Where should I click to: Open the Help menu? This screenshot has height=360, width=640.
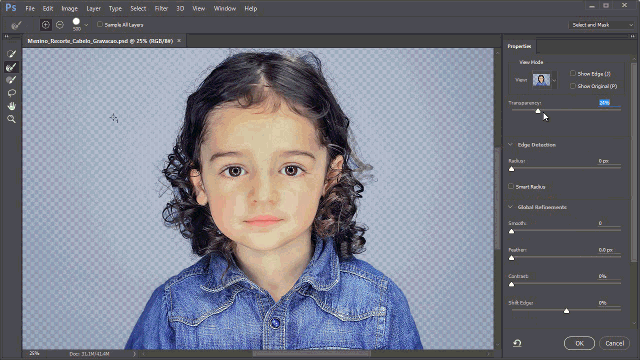point(251,8)
